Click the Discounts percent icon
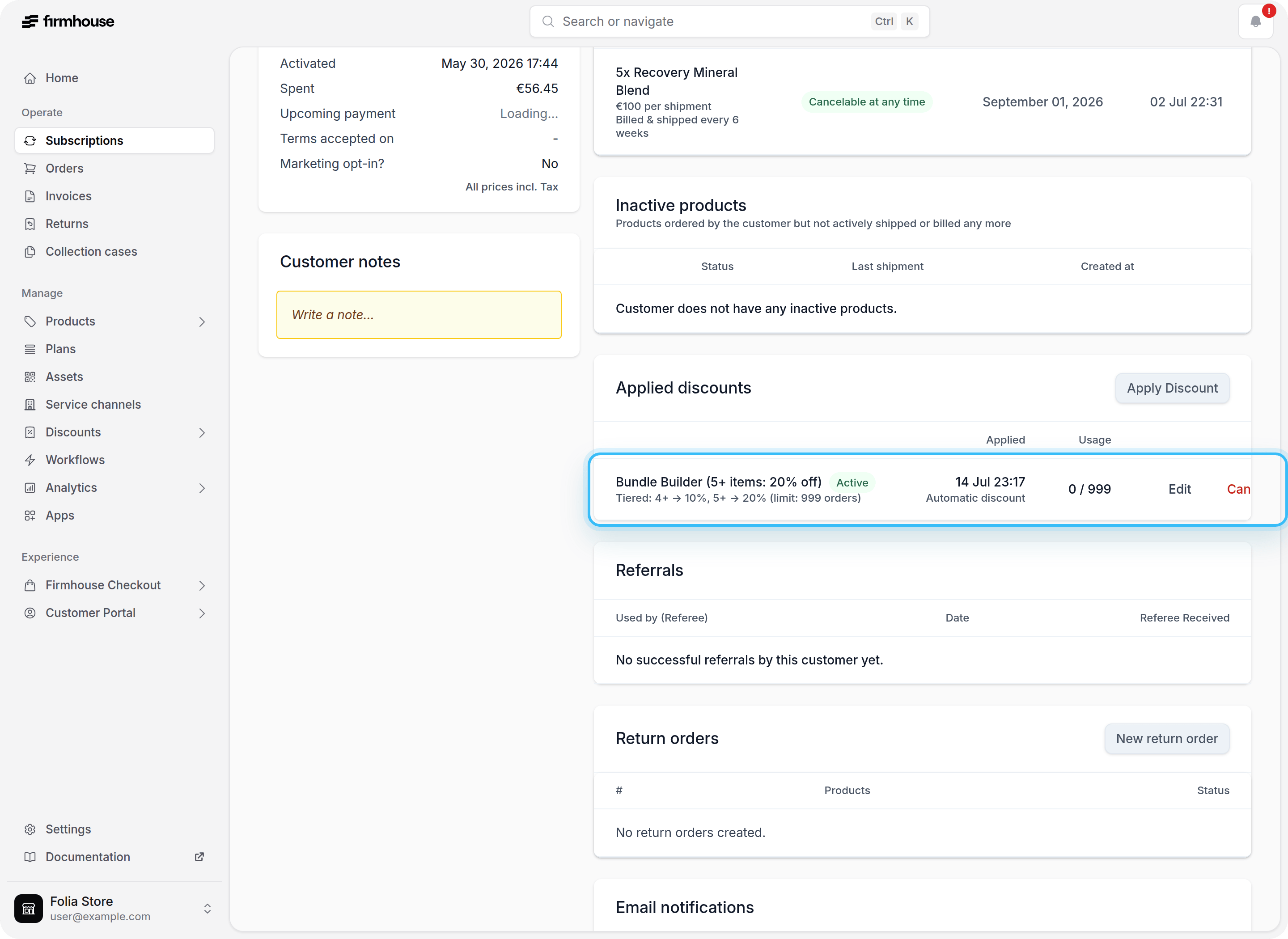 point(30,432)
